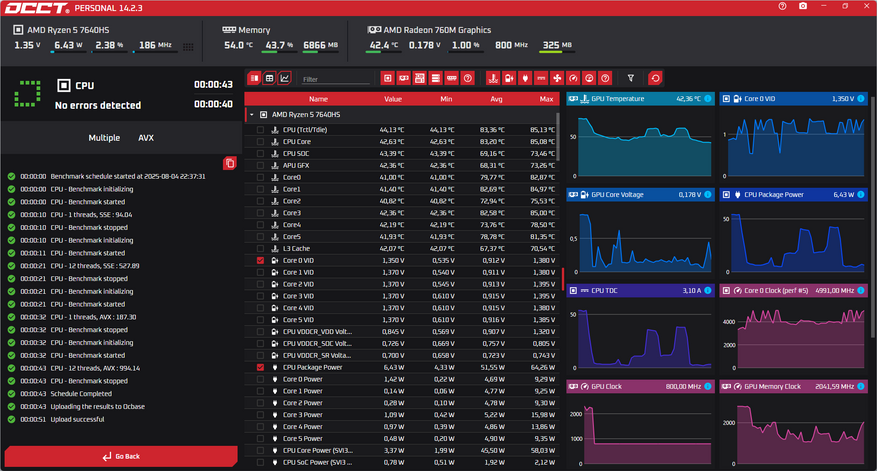Select the Core 0 Clock graph panel
The image size is (877, 471).
(794, 328)
